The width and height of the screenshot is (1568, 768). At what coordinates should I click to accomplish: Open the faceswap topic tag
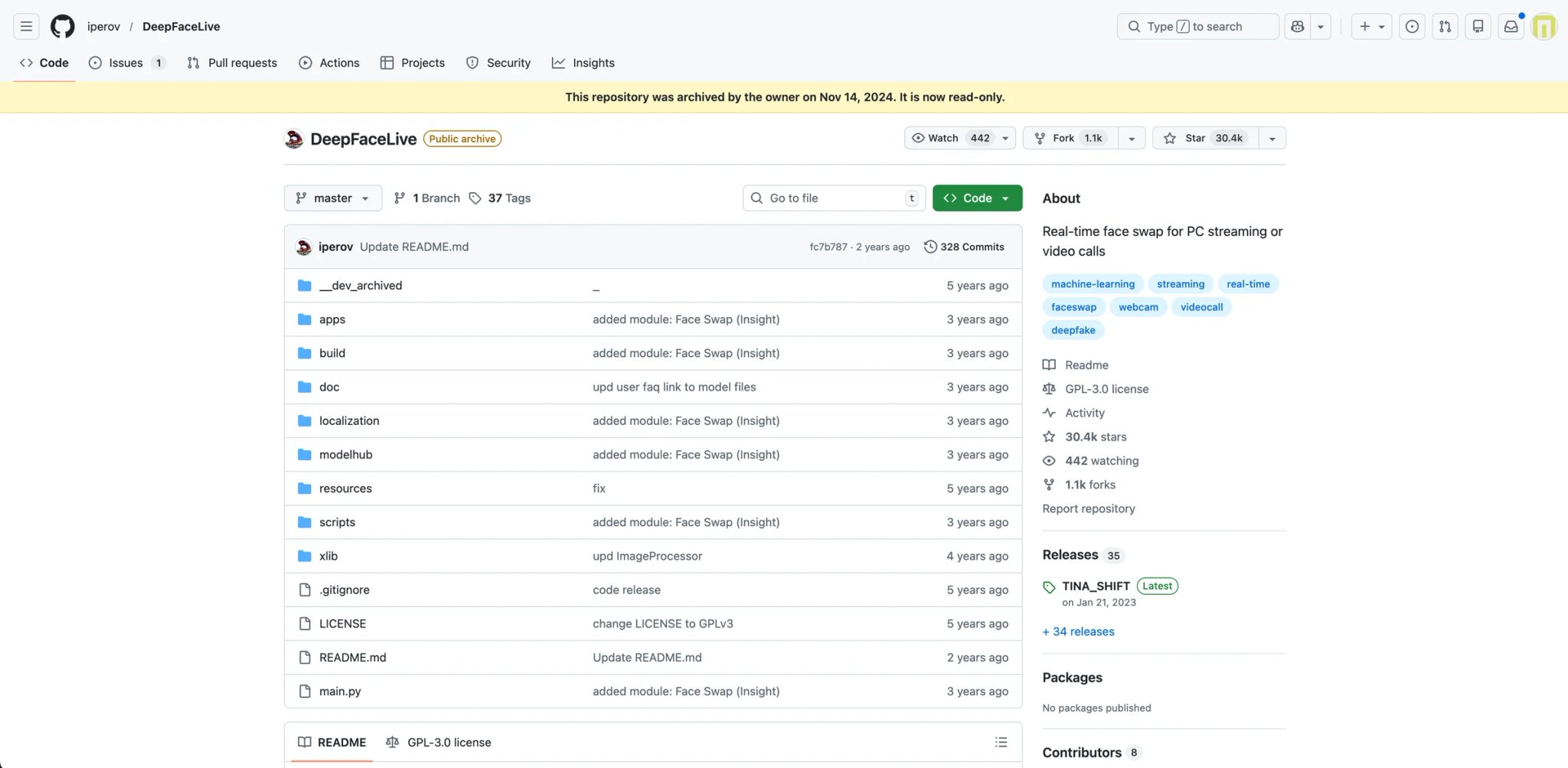1073,307
